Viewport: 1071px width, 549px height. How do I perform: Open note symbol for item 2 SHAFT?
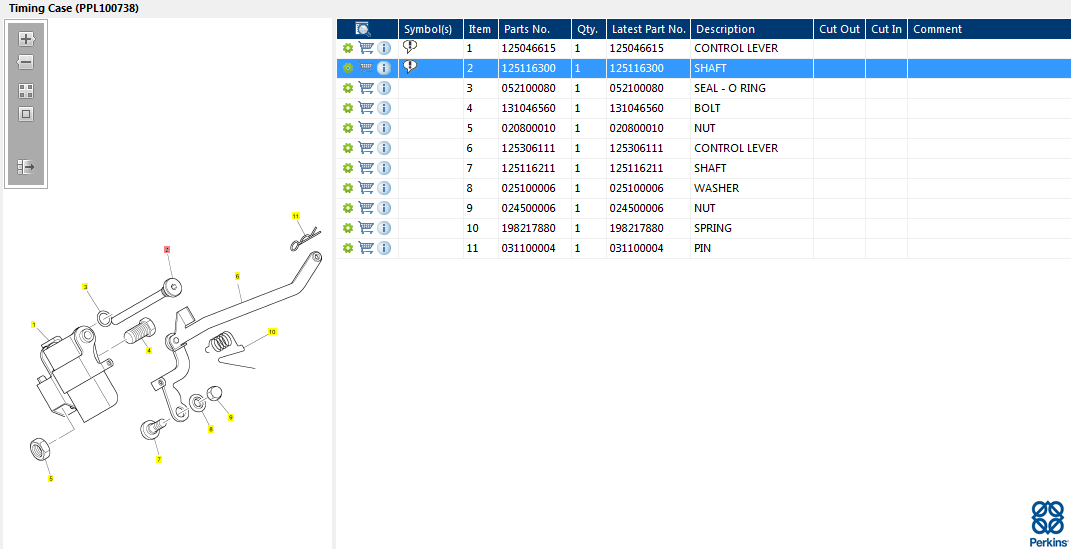click(410, 67)
